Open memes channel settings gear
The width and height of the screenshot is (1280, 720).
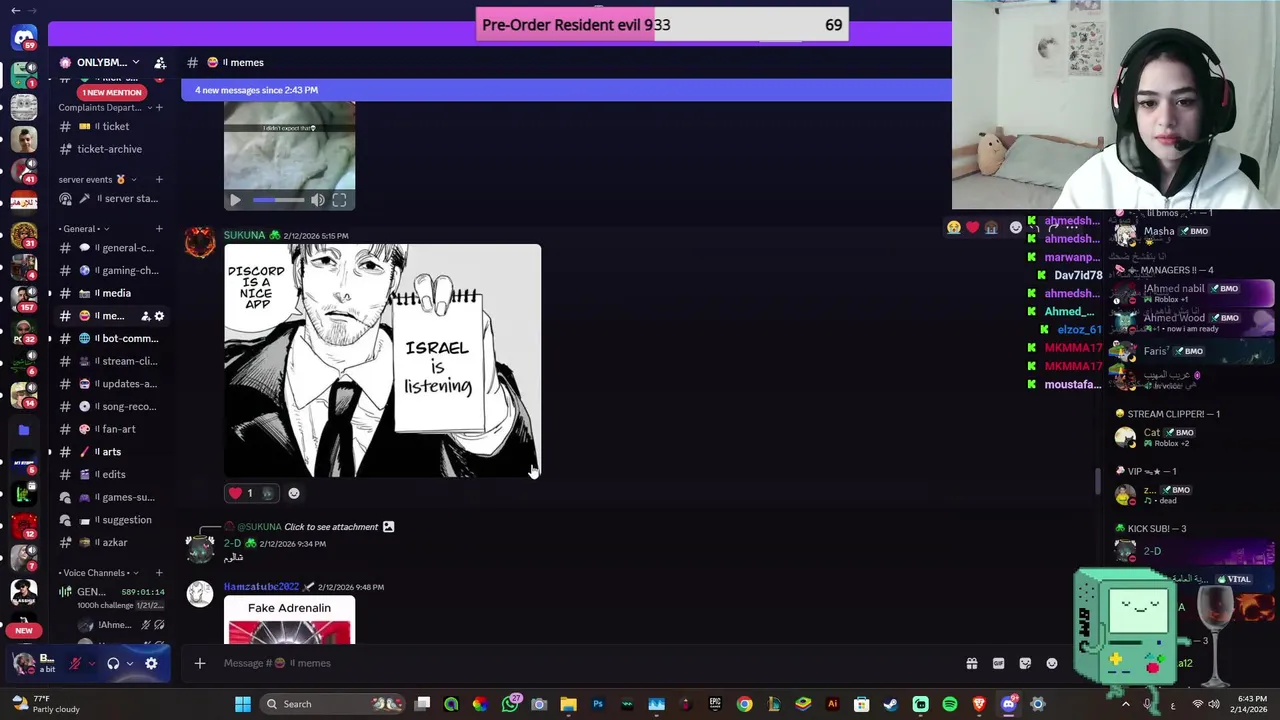tap(159, 316)
